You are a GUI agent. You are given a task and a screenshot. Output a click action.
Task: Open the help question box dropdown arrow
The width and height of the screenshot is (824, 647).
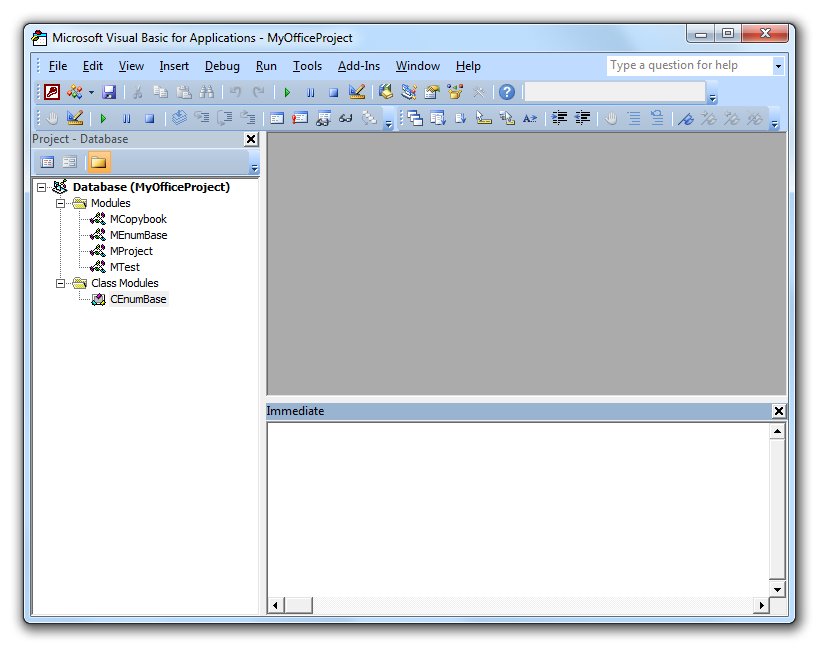click(778, 66)
